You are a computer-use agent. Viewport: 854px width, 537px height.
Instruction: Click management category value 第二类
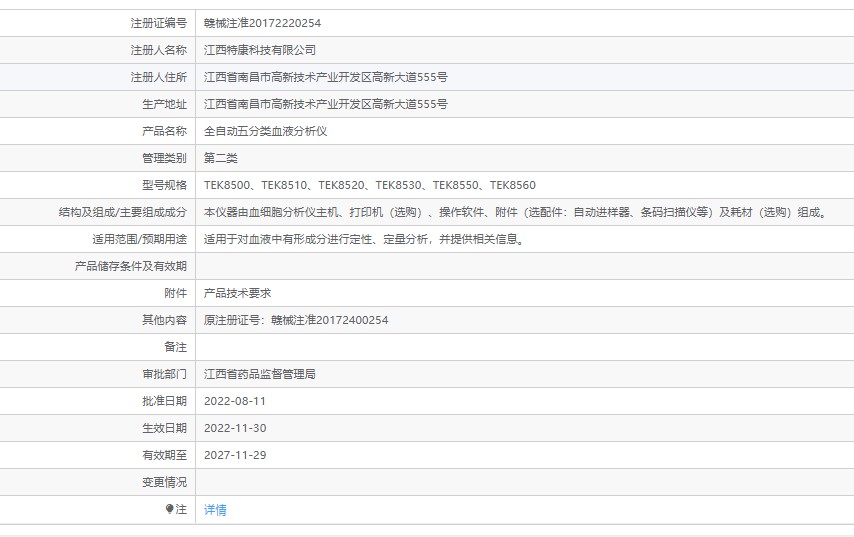pos(221,158)
